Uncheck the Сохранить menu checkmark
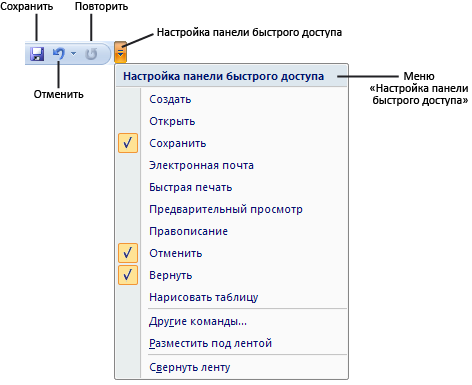 click(x=128, y=143)
